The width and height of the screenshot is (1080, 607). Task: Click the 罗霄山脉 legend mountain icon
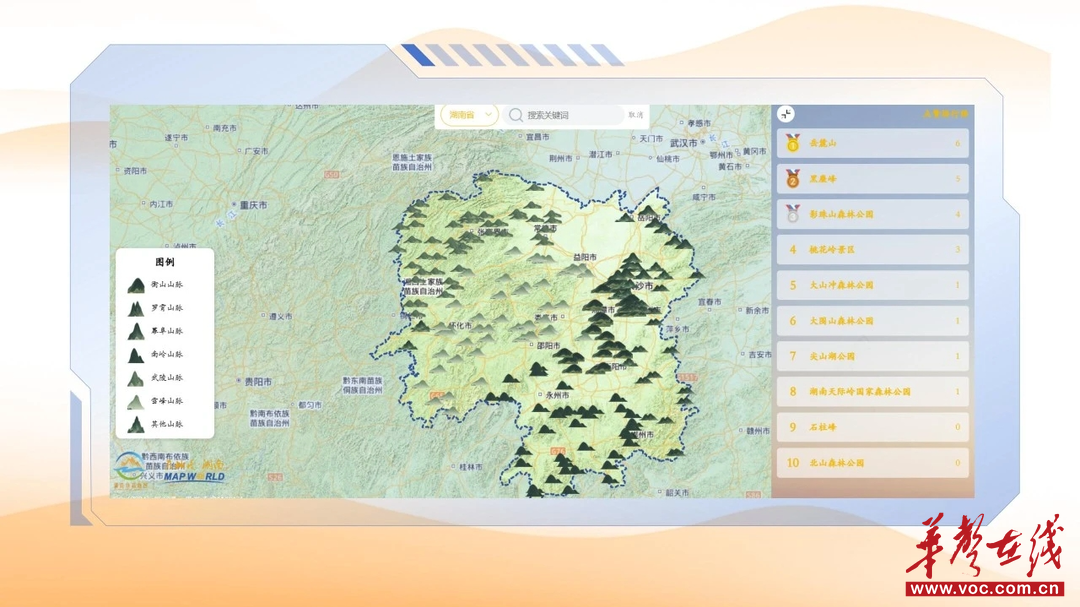pos(136,308)
